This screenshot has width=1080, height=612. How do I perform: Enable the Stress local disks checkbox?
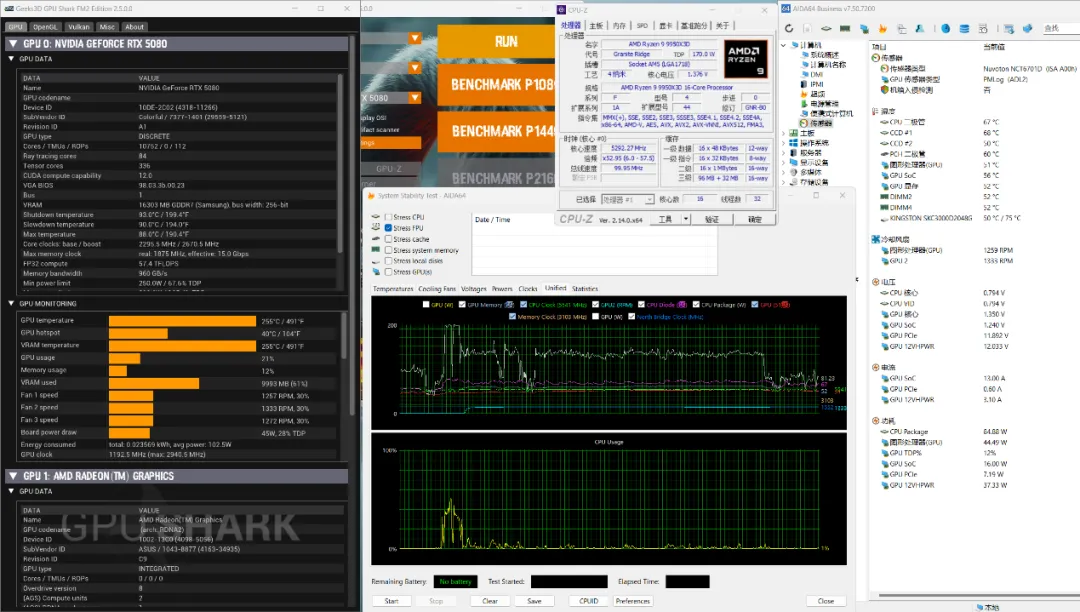click(388, 261)
